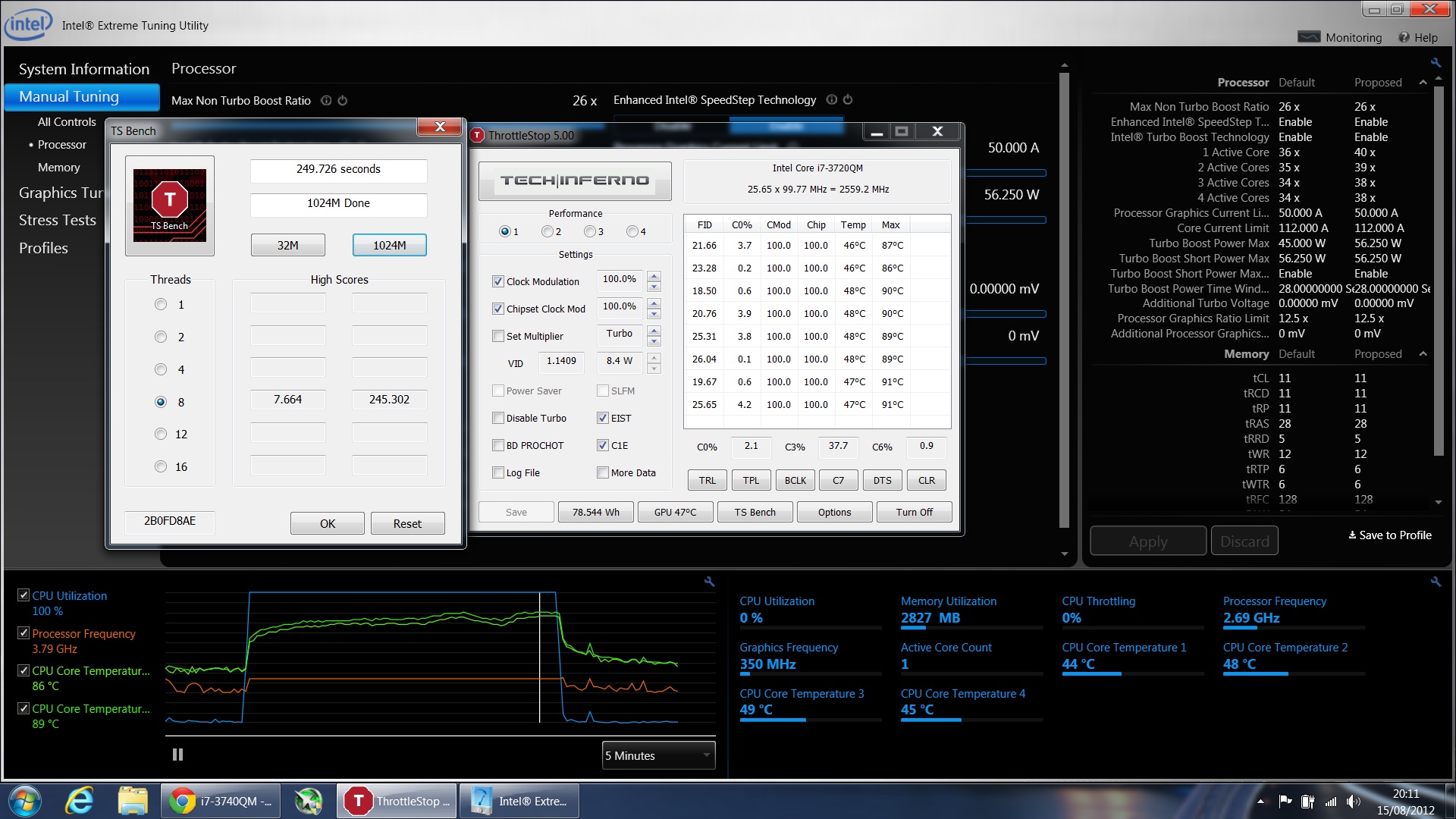Click the TS Bench red logo image
This screenshot has width=1456, height=819.
(x=170, y=206)
